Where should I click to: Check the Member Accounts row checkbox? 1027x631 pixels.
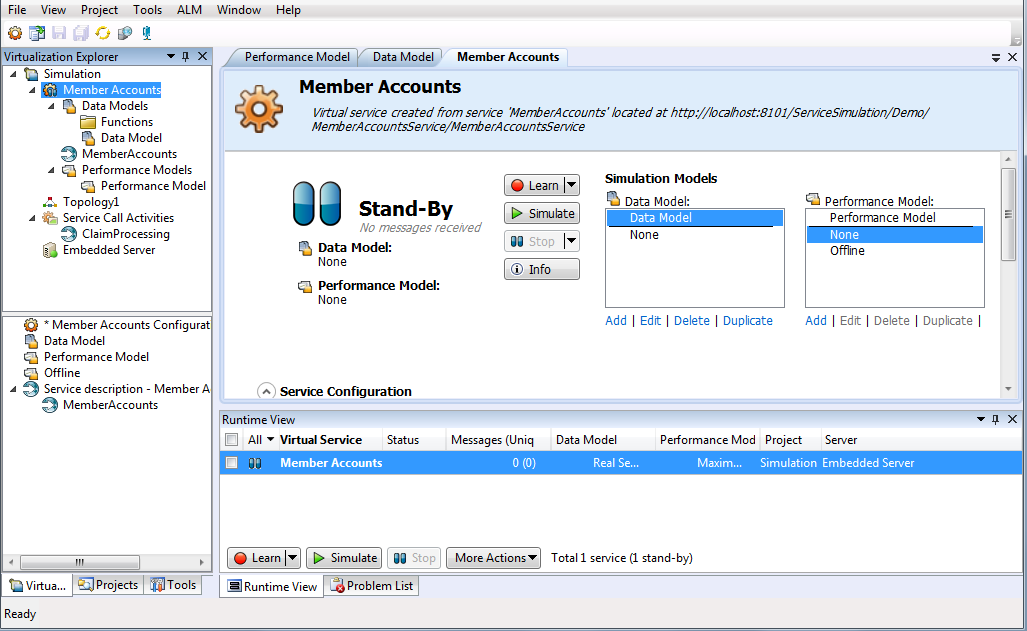(x=232, y=463)
